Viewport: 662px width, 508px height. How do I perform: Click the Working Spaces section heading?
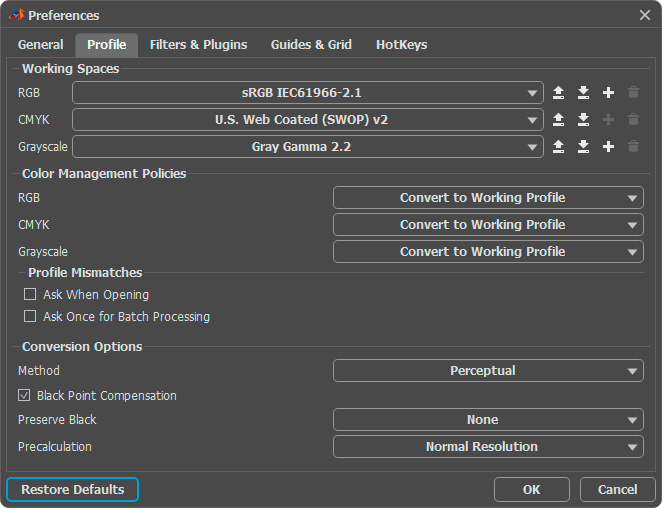point(71,68)
